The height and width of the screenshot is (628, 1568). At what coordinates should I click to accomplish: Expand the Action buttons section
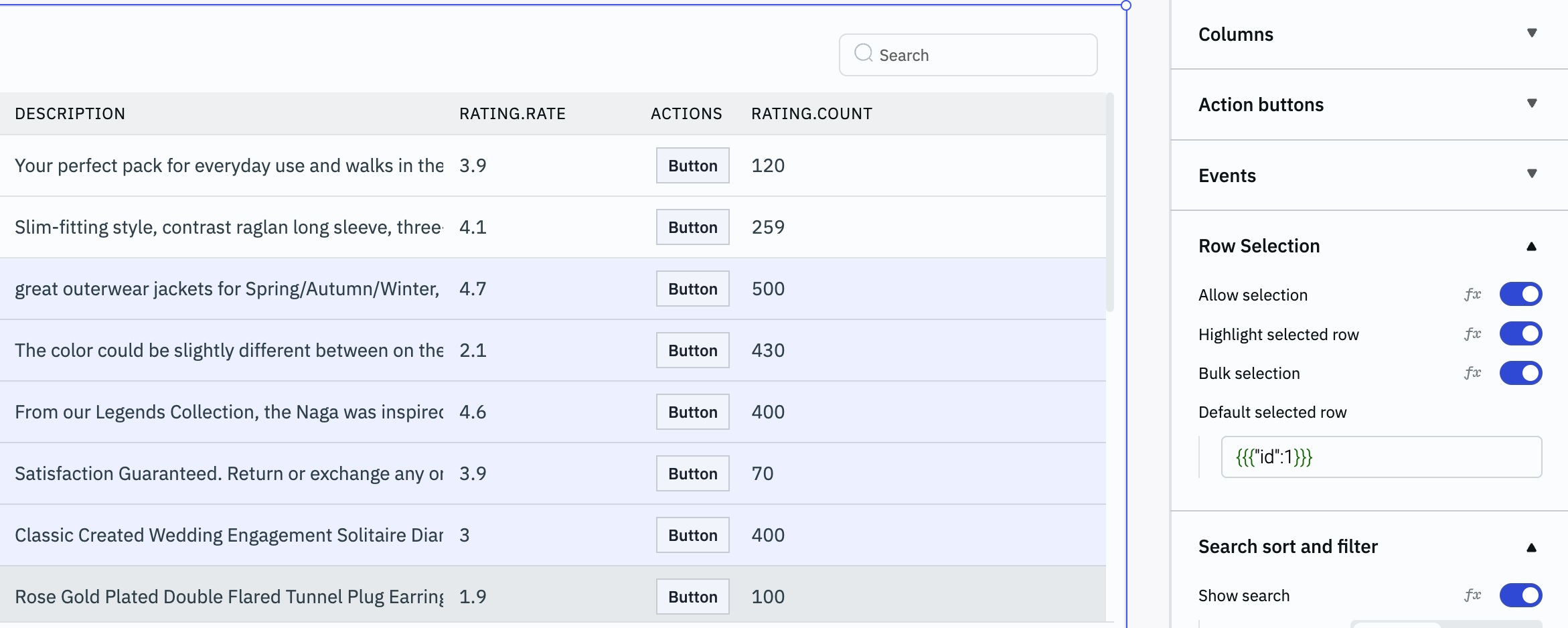click(x=1531, y=104)
